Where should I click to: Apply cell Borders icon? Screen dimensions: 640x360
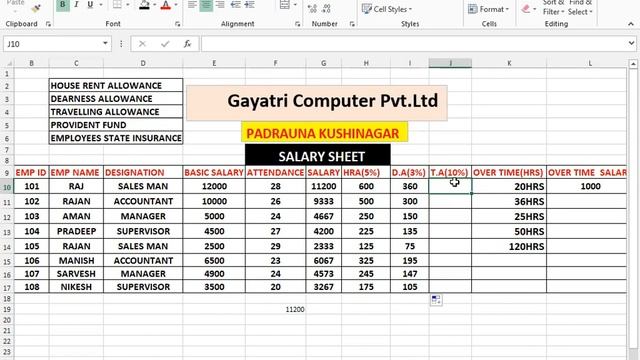point(118,5)
